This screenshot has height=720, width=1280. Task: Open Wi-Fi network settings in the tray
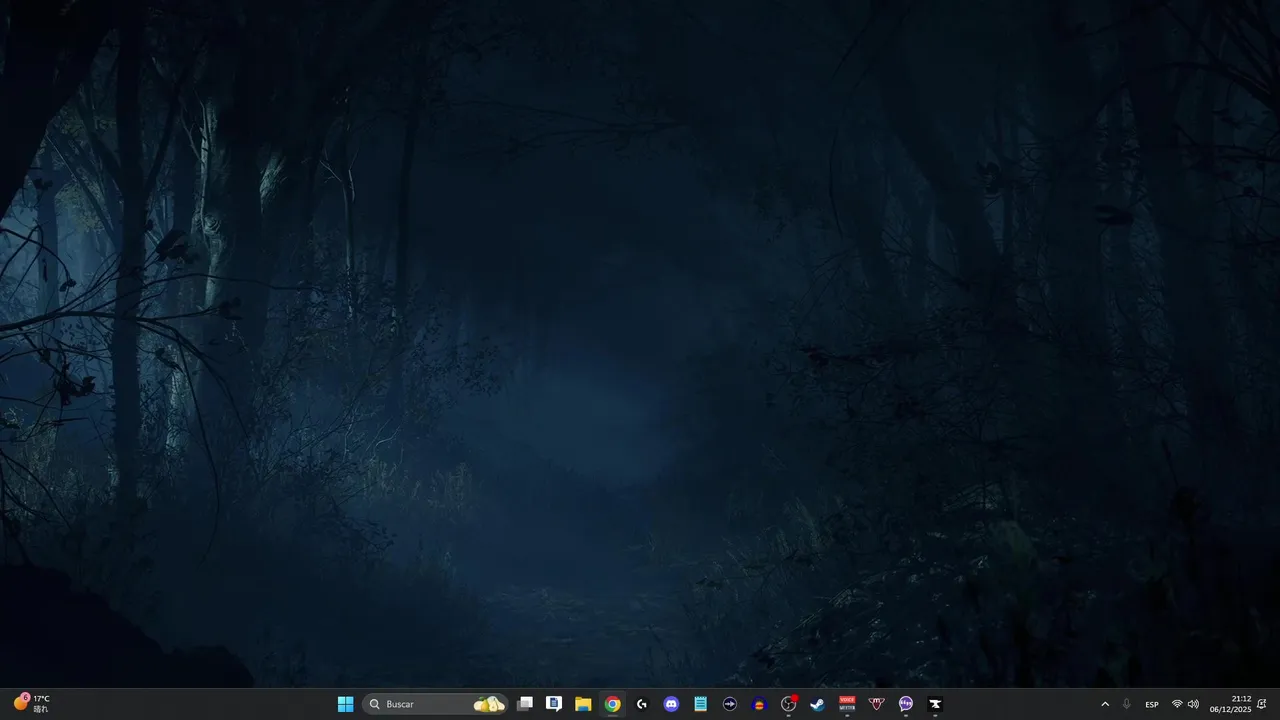[x=1177, y=704]
